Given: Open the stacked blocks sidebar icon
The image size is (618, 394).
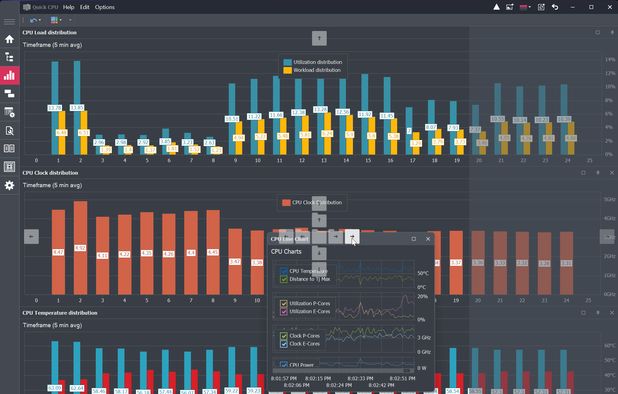Looking at the screenshot, I should click(9, 93).
